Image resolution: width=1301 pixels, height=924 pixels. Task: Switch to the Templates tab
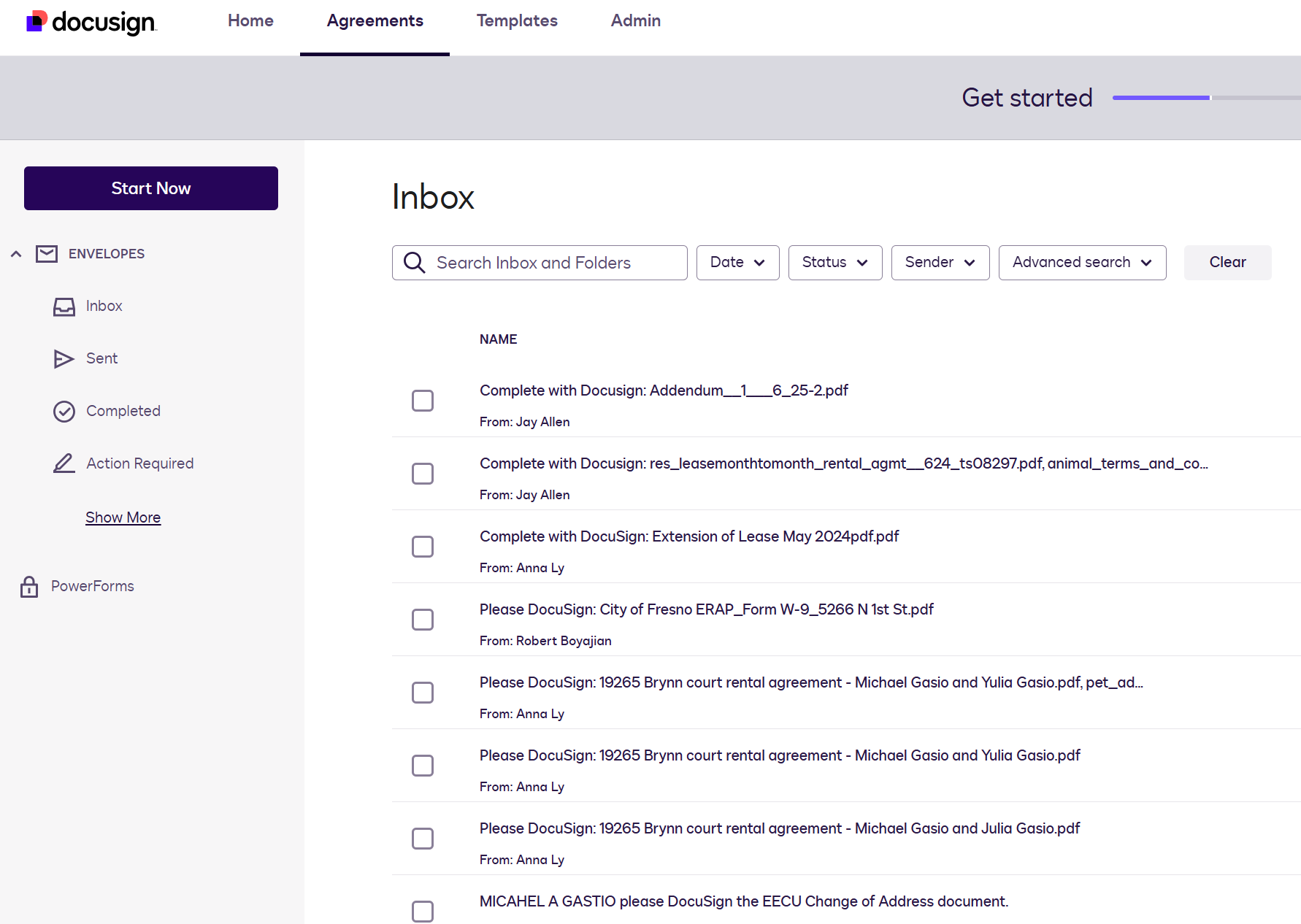coord(517,21)
